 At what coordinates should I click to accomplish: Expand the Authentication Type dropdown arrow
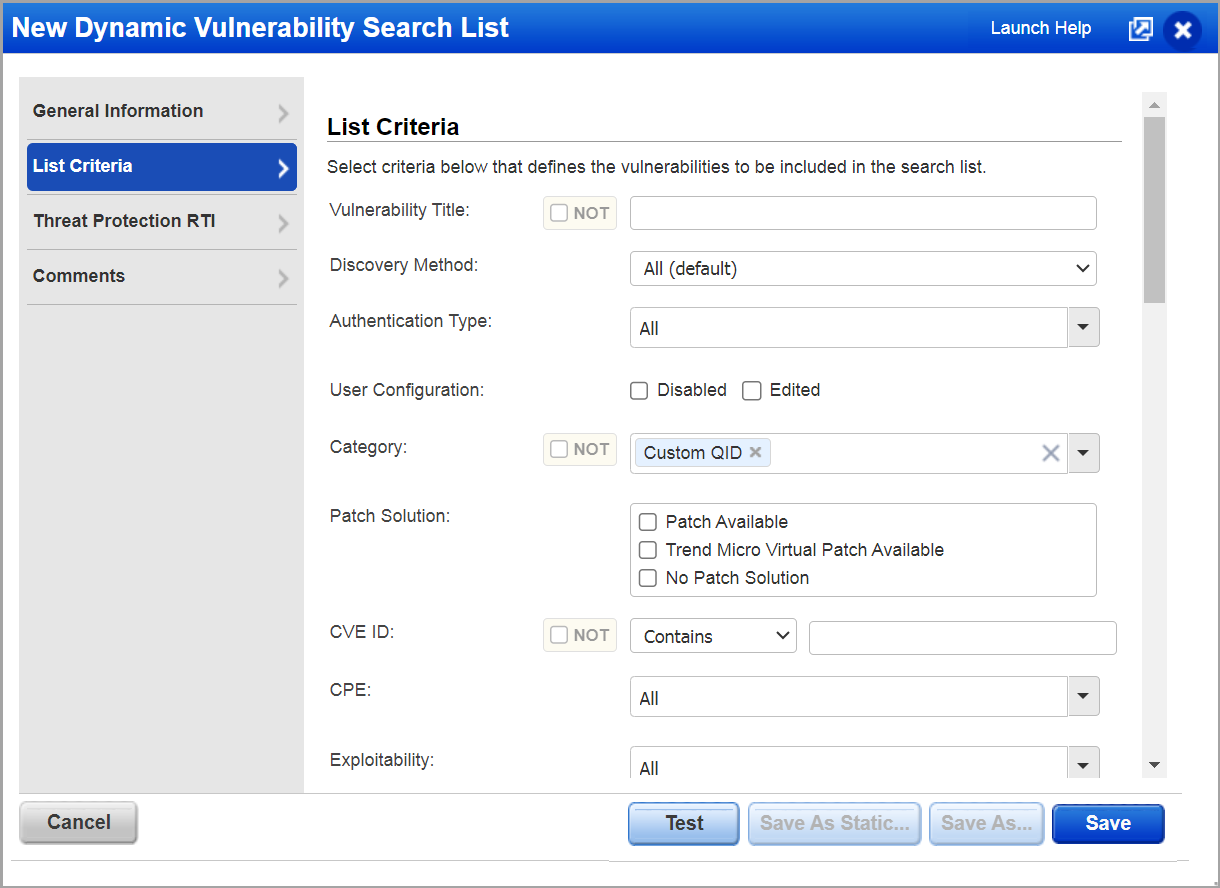tap(1083, 328)
